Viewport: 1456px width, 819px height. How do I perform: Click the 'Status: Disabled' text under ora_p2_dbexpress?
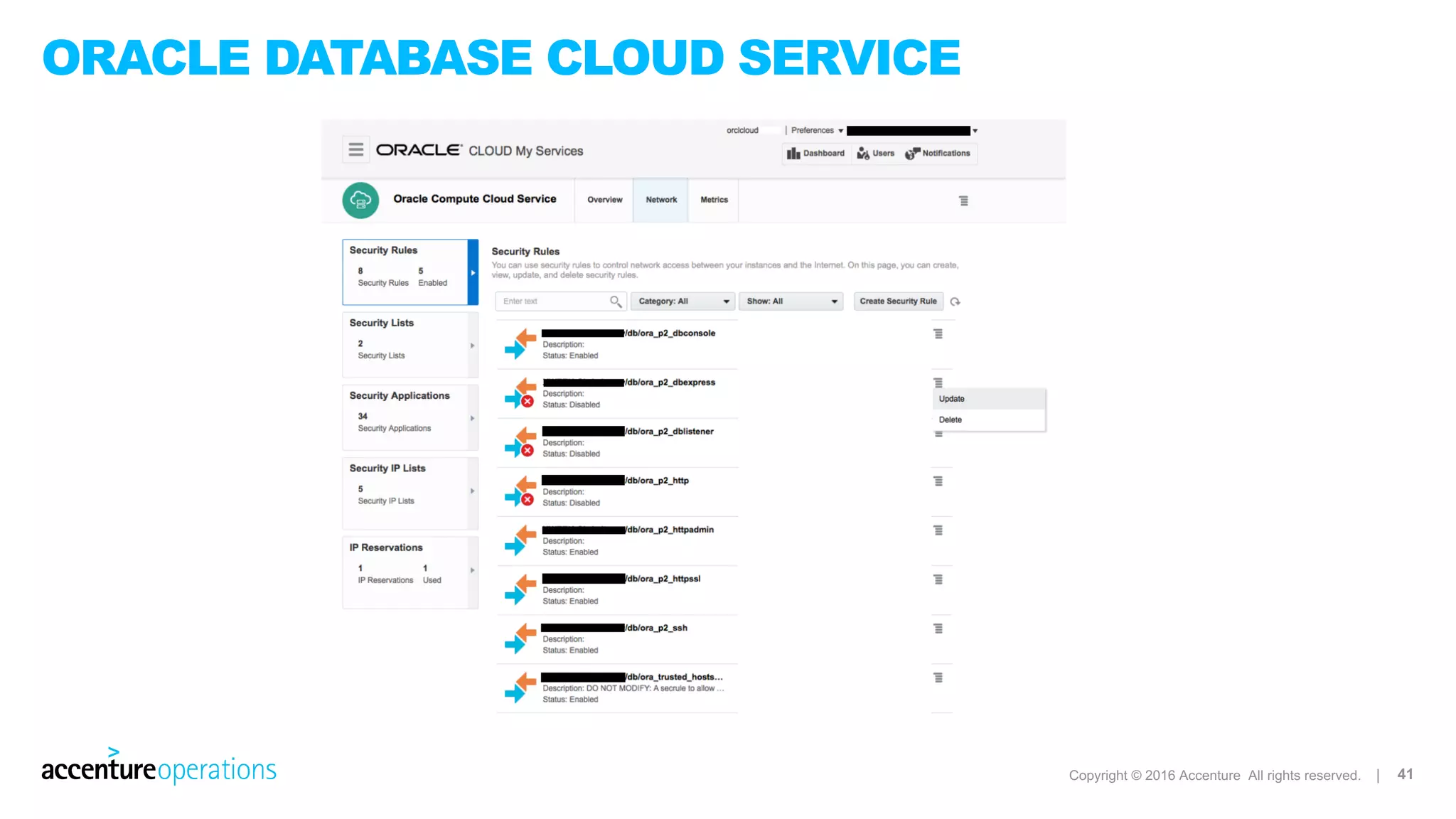tap(571, 405)
